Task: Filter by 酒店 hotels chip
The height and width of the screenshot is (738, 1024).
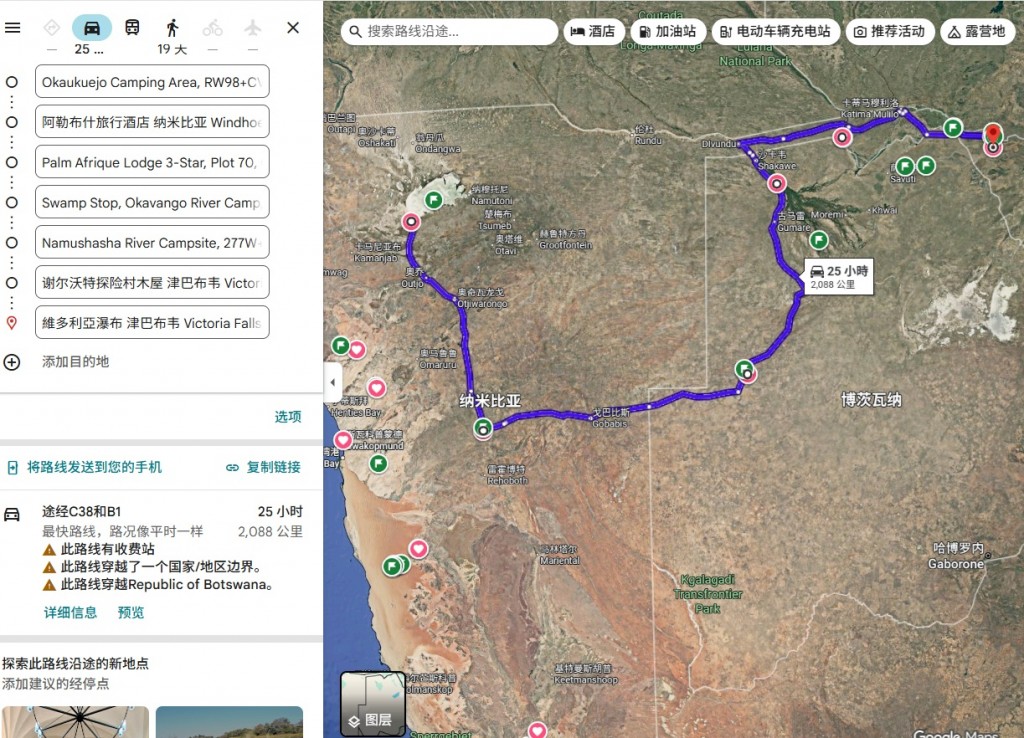Action: [x=593, y=31]
